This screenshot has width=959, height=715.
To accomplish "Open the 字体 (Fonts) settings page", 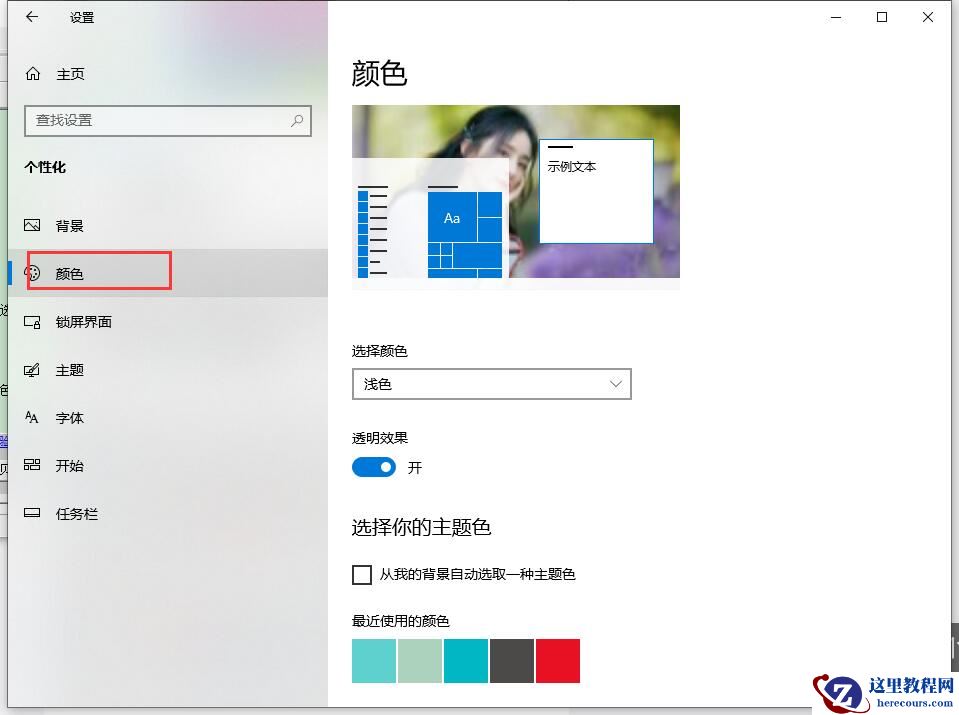I will (68, 417).
